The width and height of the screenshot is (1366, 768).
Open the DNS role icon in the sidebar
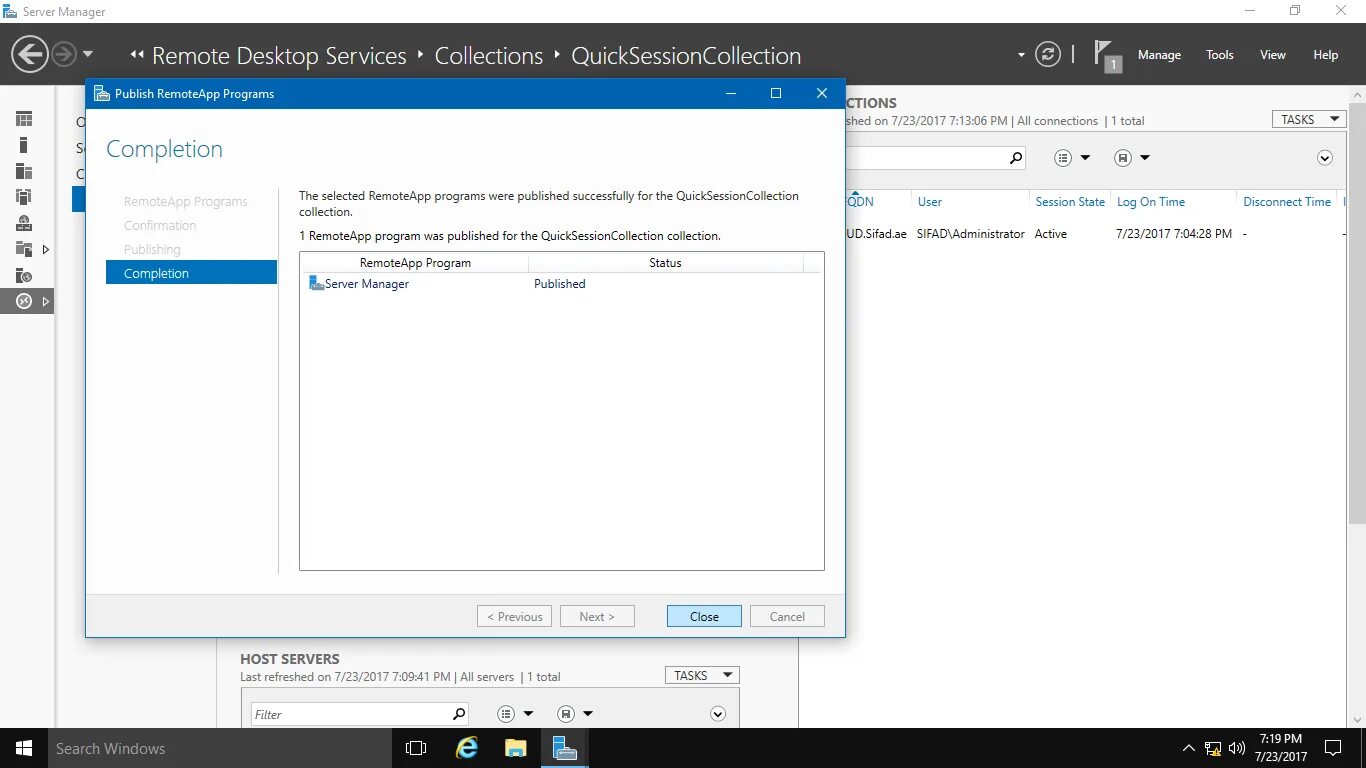point(24,223)
